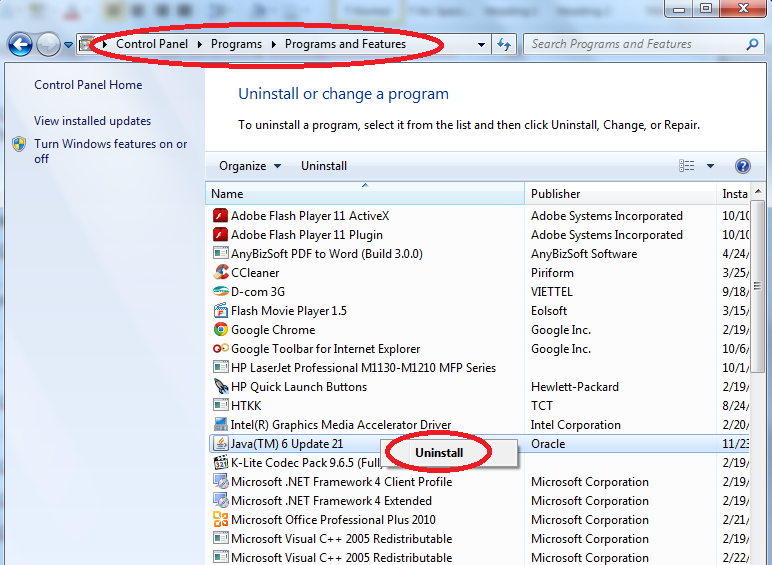Click the HP Quick Launch Buttons icon
The width and height of the screenshot is (772, 565).
point(220,387)
